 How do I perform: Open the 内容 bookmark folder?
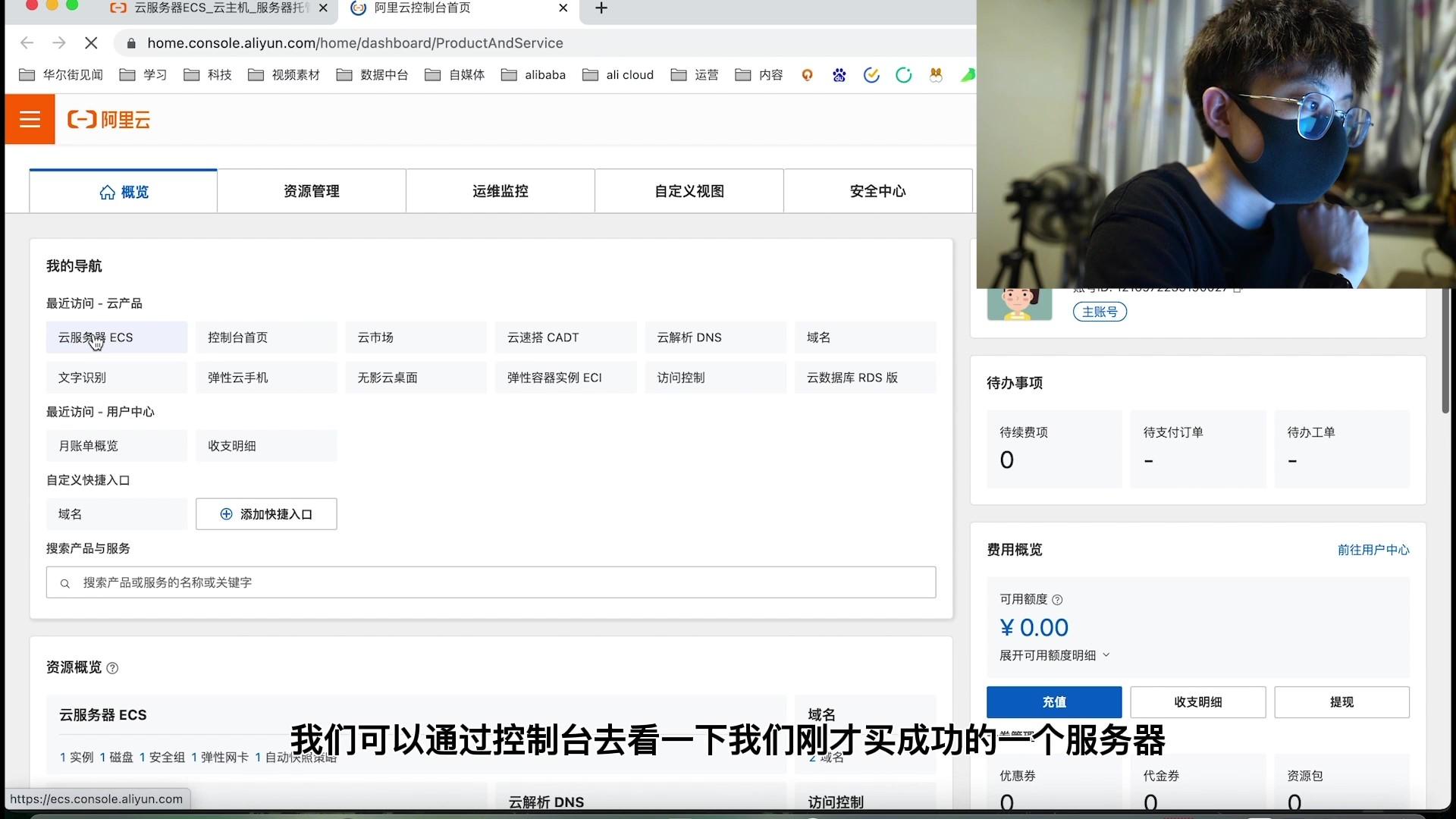(760, 75)
